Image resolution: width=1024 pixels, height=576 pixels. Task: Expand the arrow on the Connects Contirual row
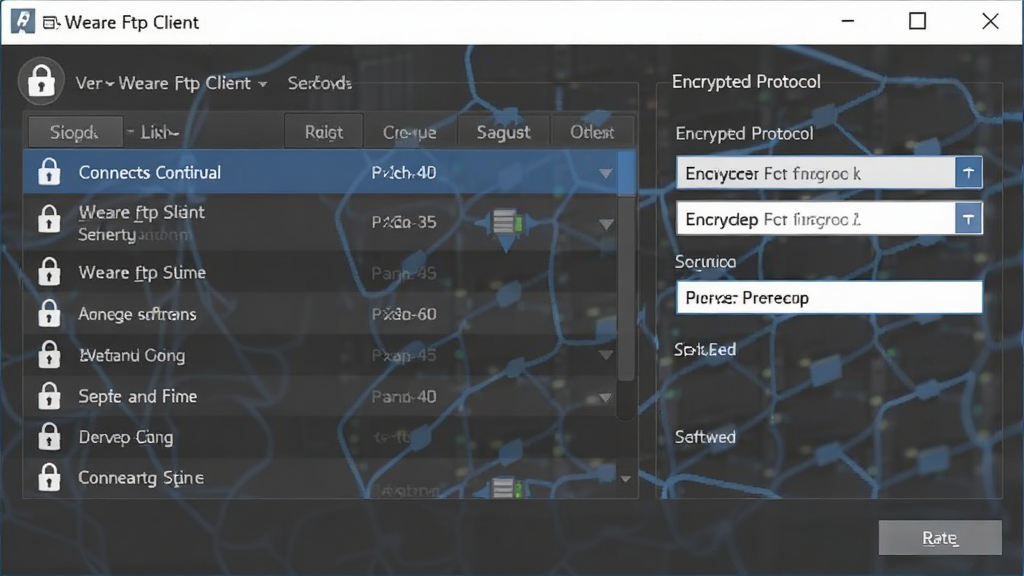pos(605,173)
